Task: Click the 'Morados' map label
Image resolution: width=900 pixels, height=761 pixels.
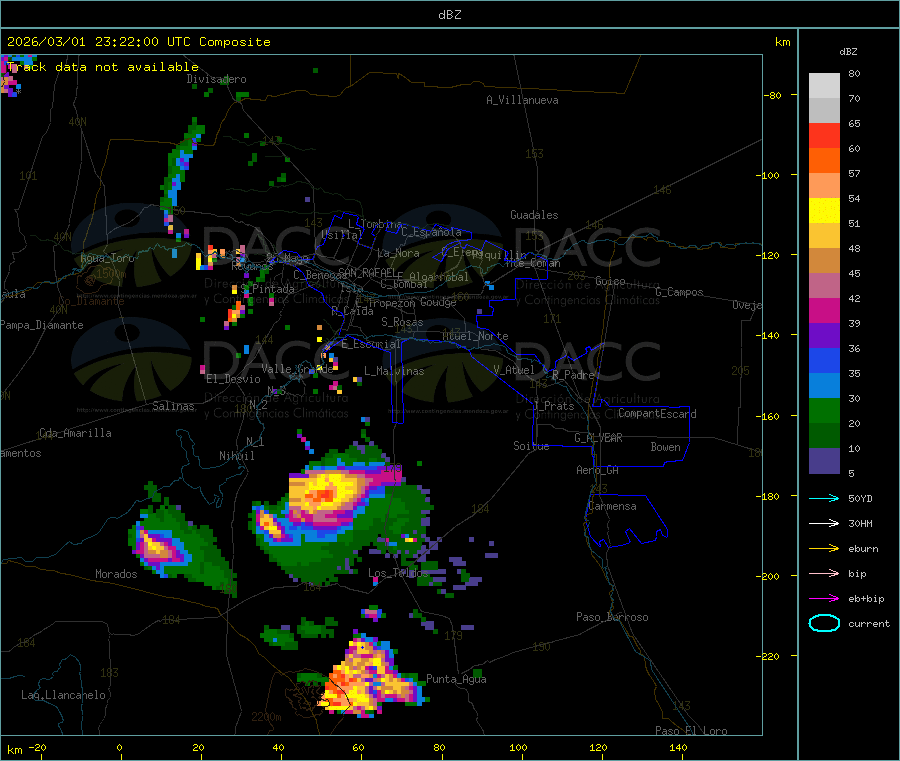Action: pyautogui.click(x=116, y=574)
